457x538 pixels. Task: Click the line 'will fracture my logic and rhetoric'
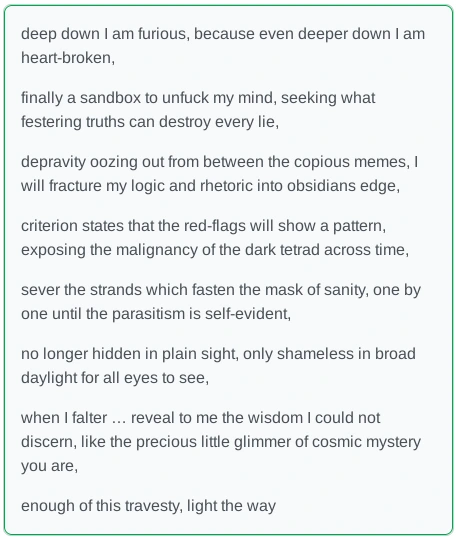click(x=211, y=186)
